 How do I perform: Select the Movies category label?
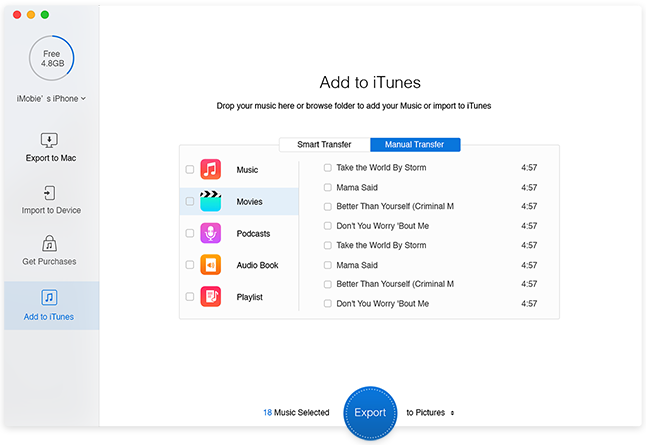tap(249, 201)
